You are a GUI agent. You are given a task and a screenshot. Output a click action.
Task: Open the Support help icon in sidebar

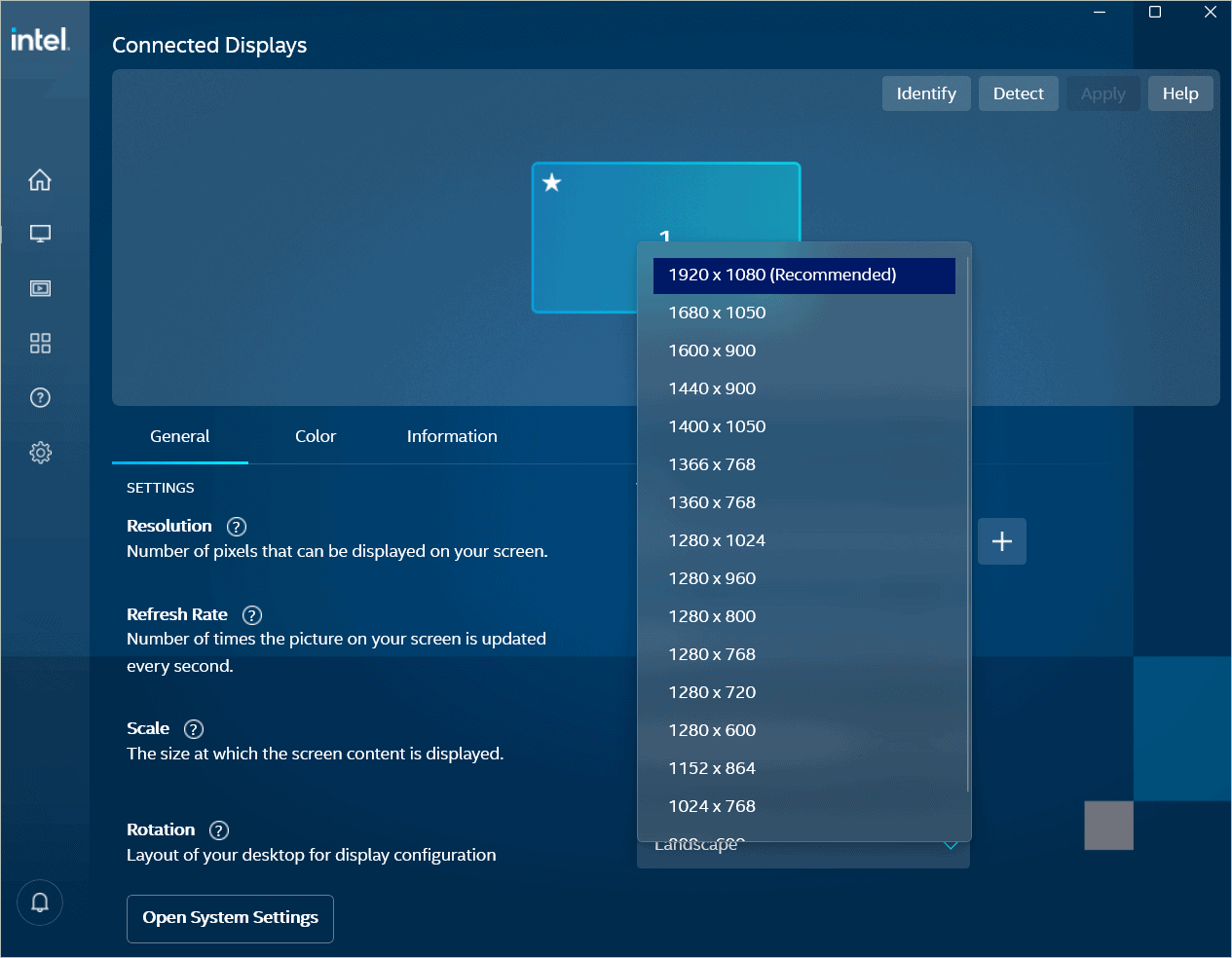coord(39,397)
